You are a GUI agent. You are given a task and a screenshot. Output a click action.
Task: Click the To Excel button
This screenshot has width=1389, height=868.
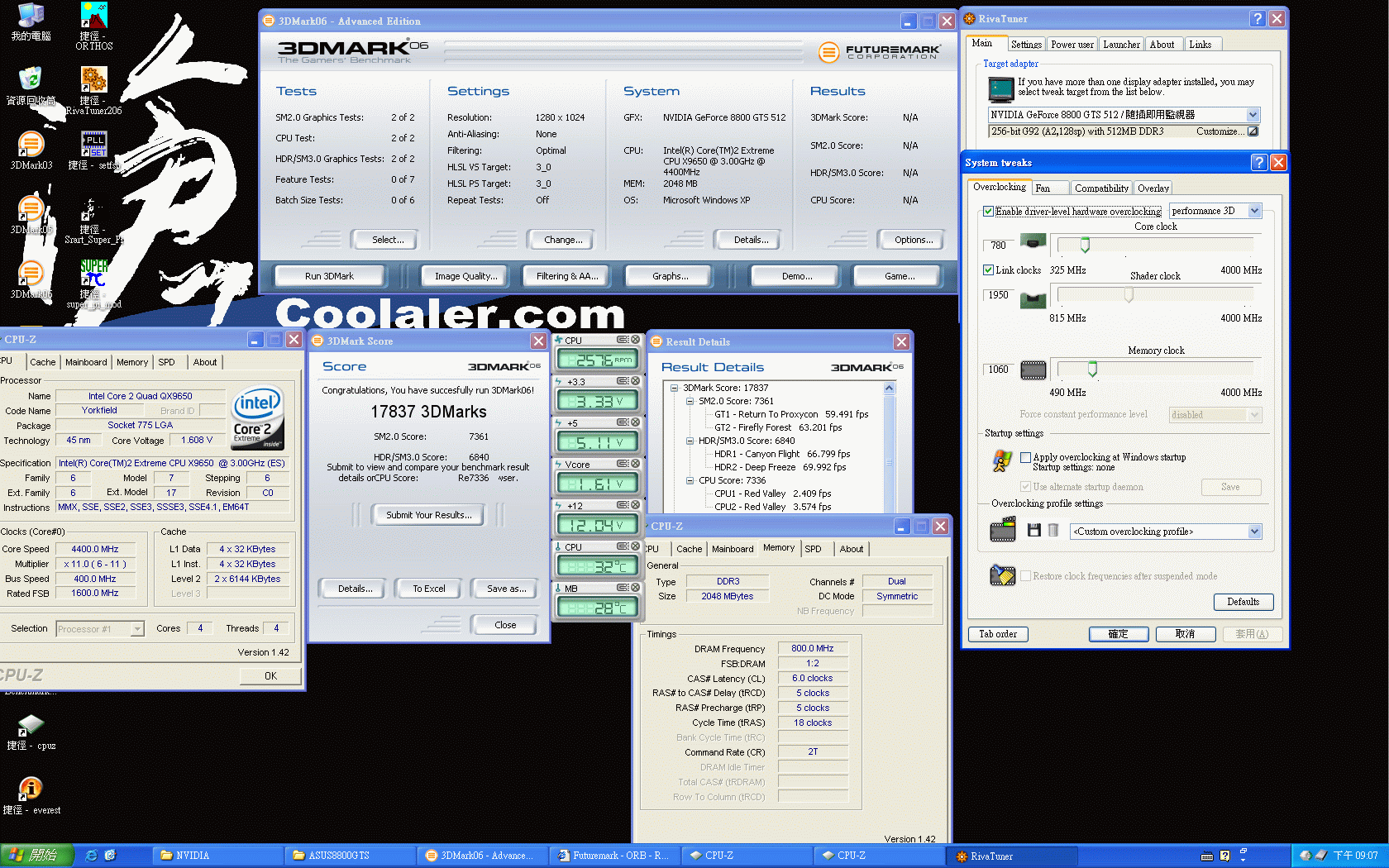coord(429,589)
